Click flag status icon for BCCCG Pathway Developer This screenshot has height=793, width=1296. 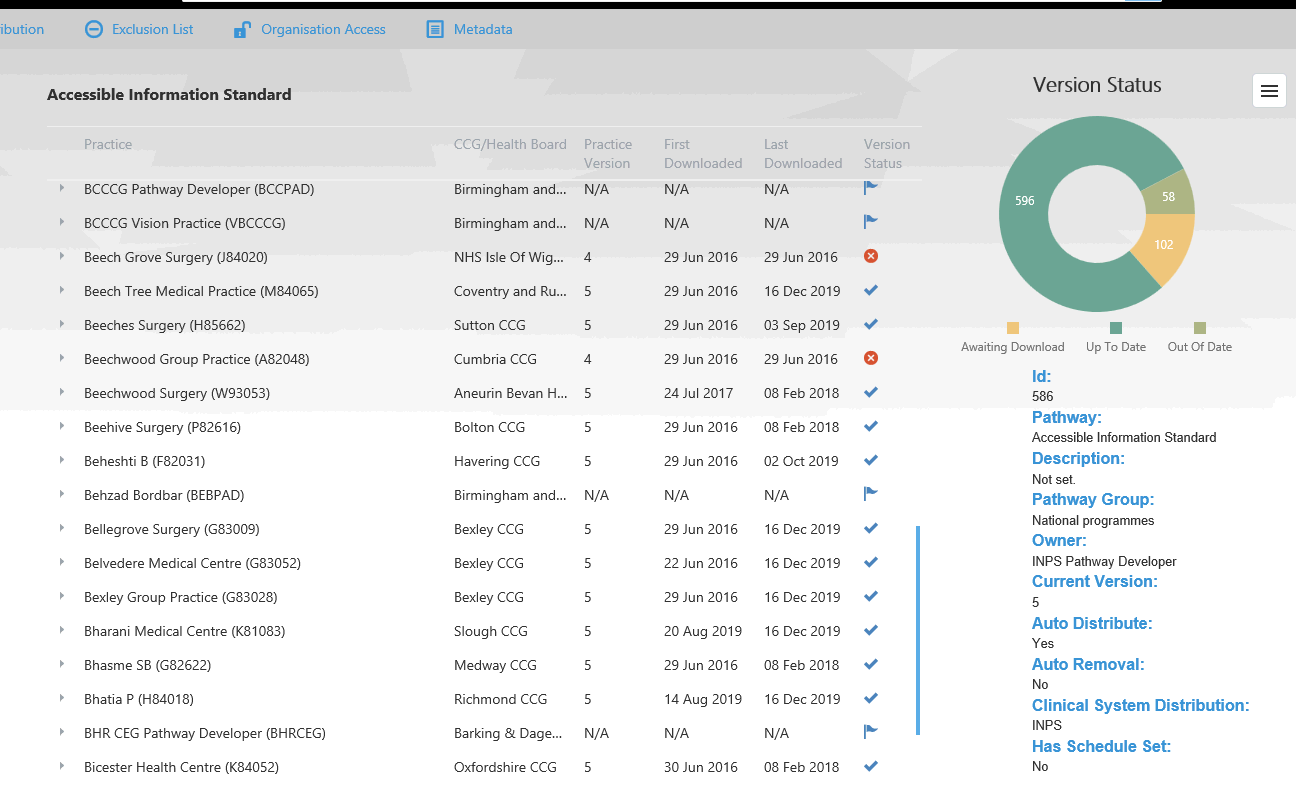click(870, 188)
